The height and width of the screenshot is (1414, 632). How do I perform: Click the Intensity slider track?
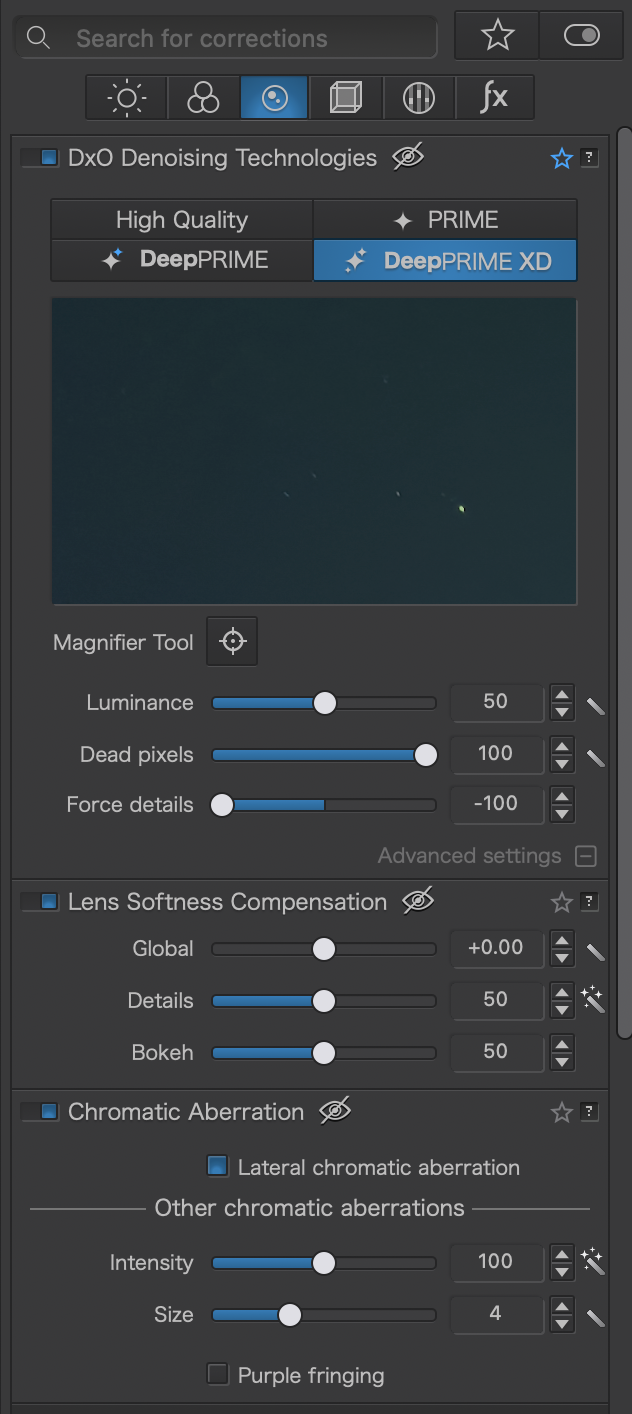324,1263
